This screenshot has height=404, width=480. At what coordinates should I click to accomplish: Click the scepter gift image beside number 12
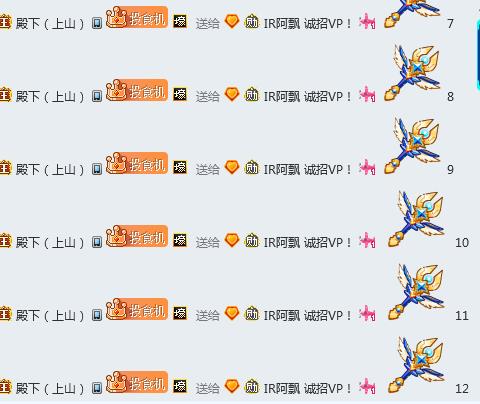tap(417, 365)
